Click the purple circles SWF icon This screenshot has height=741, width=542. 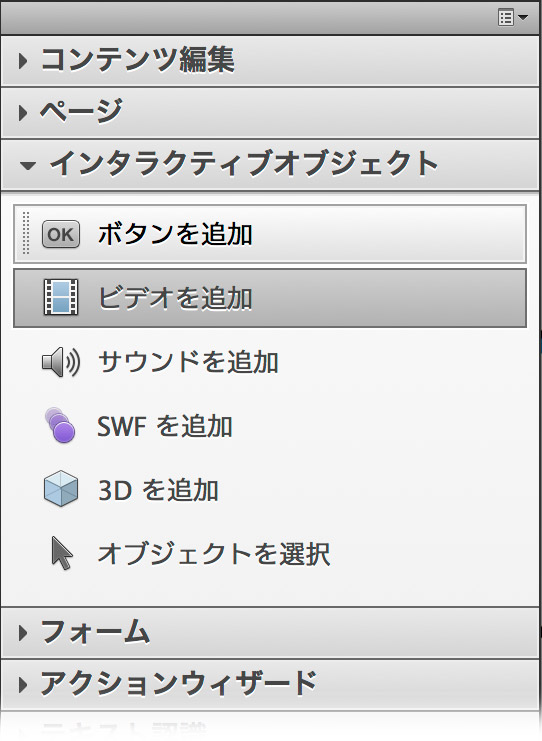pos(60,425)
